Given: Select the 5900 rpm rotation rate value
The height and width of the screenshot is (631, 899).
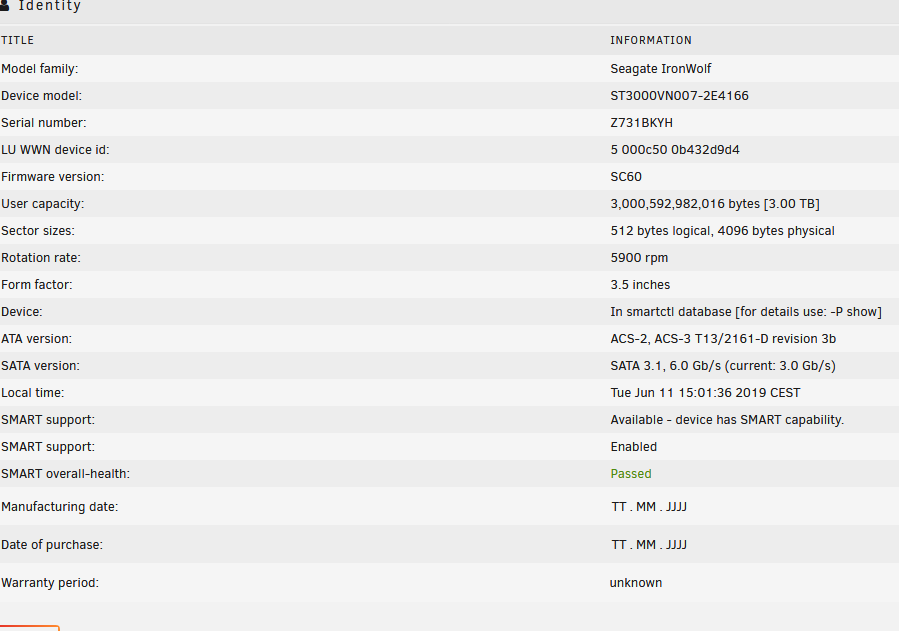Looking at the screenshot, I should (639, 257).
